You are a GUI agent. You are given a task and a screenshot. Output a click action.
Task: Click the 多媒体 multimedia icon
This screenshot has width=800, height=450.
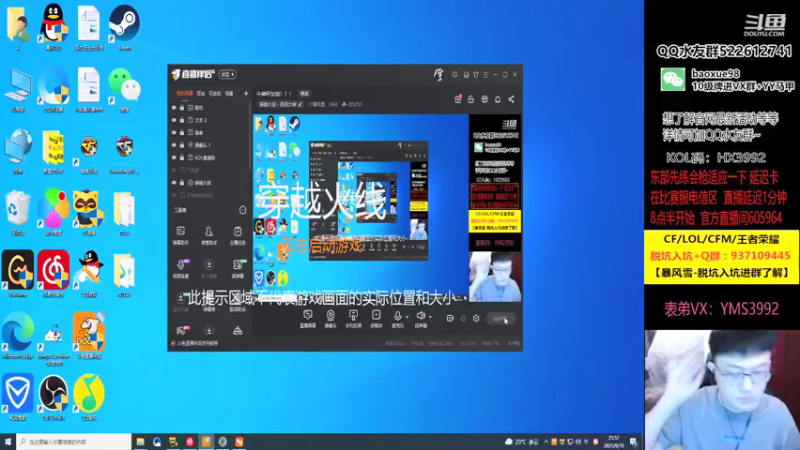(x=376, y=318)
